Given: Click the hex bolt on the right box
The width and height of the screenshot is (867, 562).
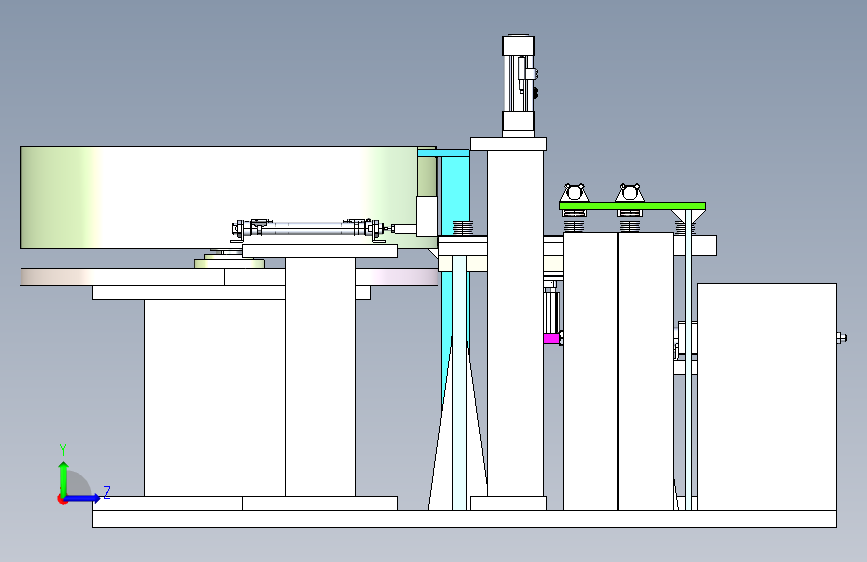Looking at the screenshot, I should pyautogui.click(x=841, y=337).
